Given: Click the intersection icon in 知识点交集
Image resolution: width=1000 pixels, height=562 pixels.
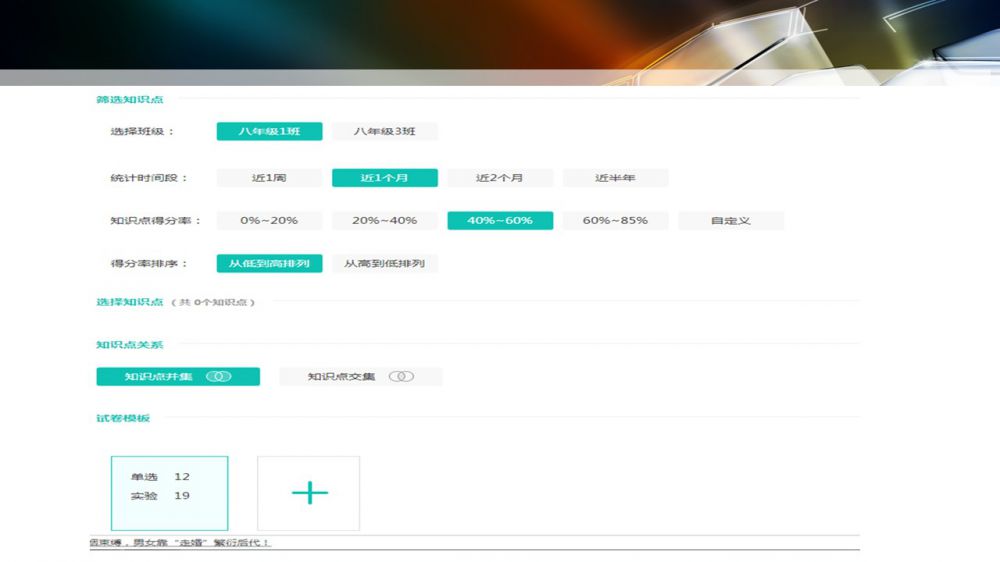Looking at the screenshot, I should coord(401,377).
